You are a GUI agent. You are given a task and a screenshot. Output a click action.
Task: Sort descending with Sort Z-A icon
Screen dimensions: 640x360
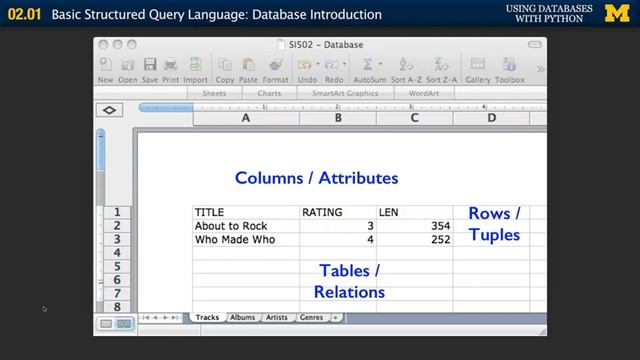coord(441,64)
